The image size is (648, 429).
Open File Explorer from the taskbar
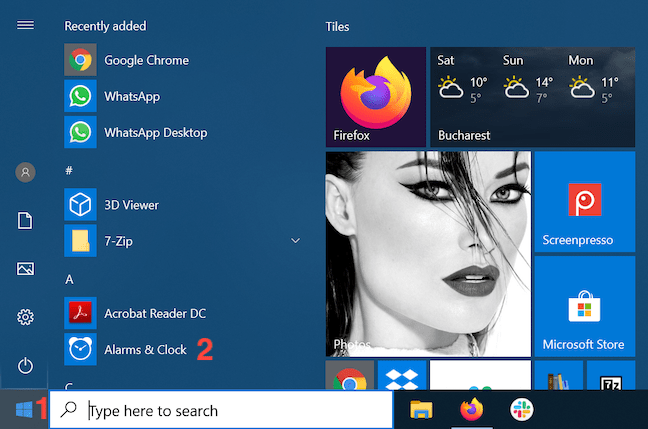(x=421, y=410)
